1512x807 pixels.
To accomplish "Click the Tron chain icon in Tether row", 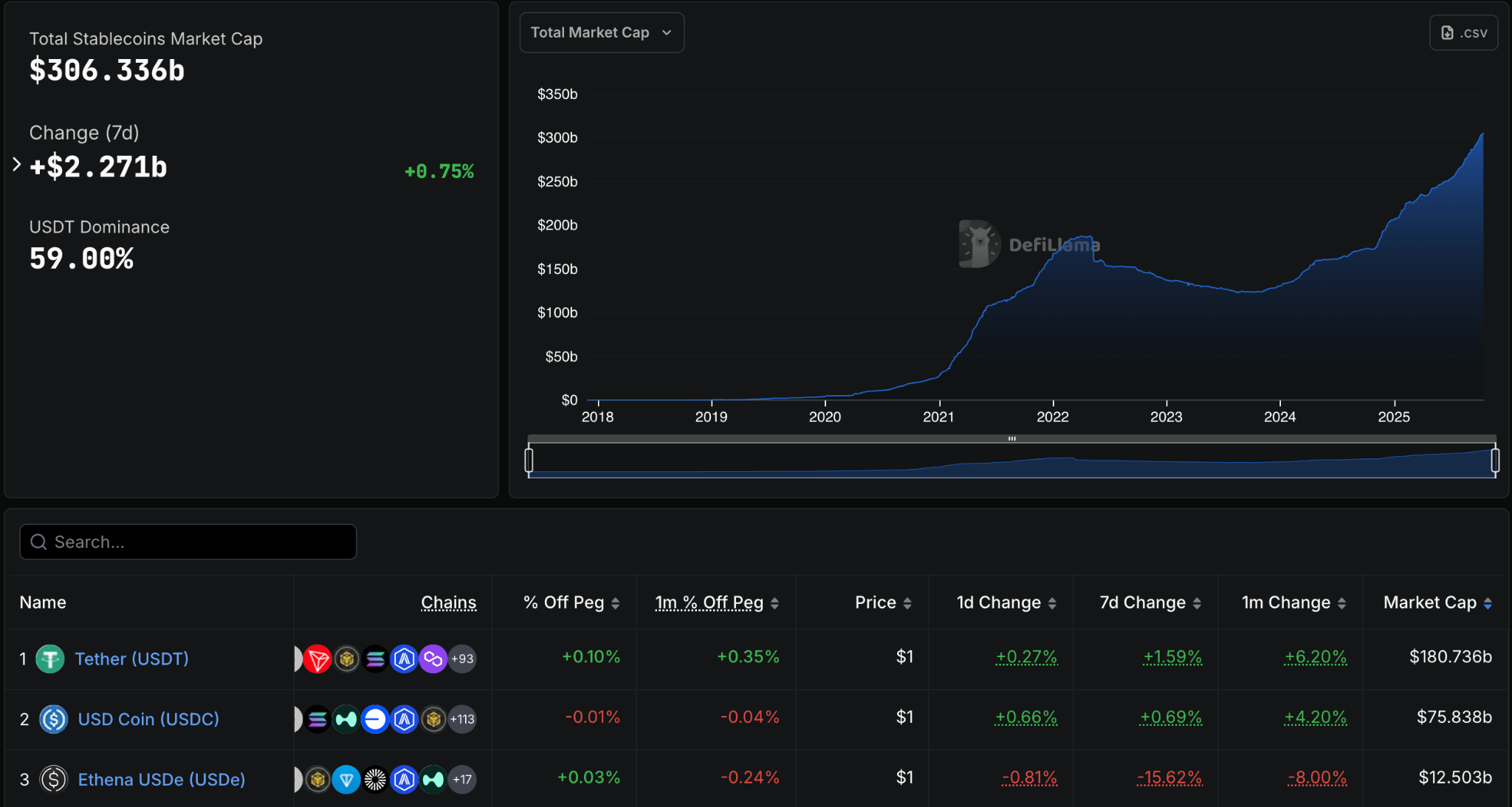I will pyautogui.click(x=317, y=659).
